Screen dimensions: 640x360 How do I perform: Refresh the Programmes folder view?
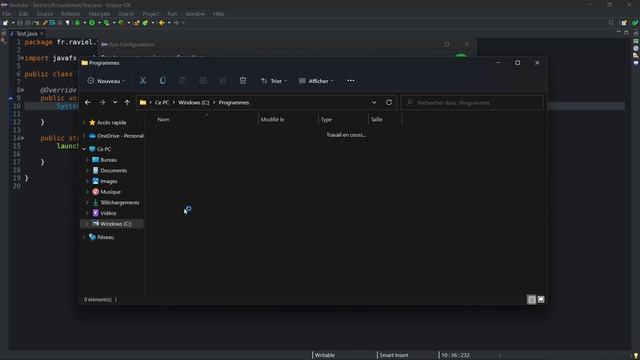pyautogui.click(x=389, y=102)
